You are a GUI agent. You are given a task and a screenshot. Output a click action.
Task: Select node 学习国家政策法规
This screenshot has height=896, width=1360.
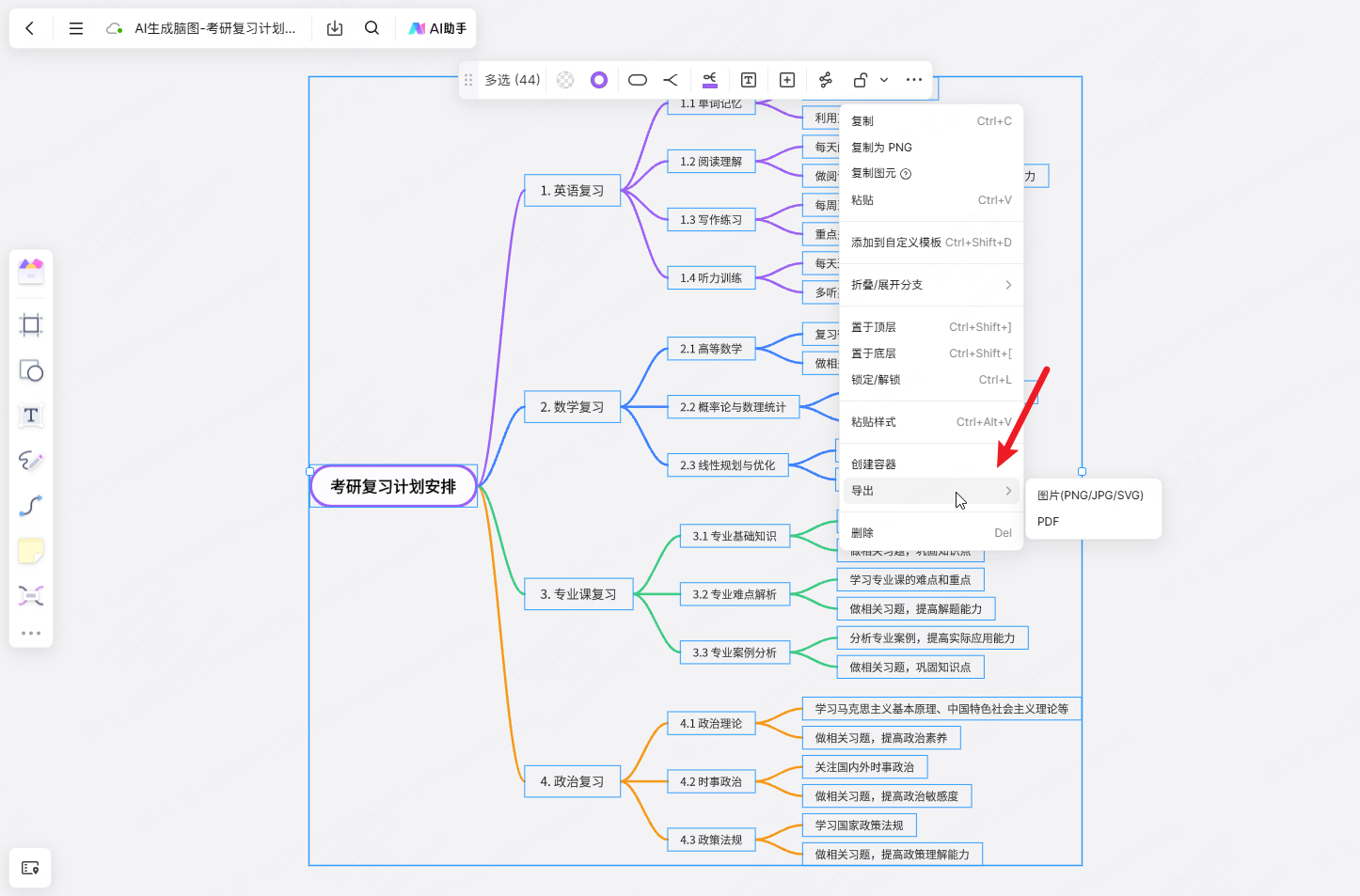[859, 825]
